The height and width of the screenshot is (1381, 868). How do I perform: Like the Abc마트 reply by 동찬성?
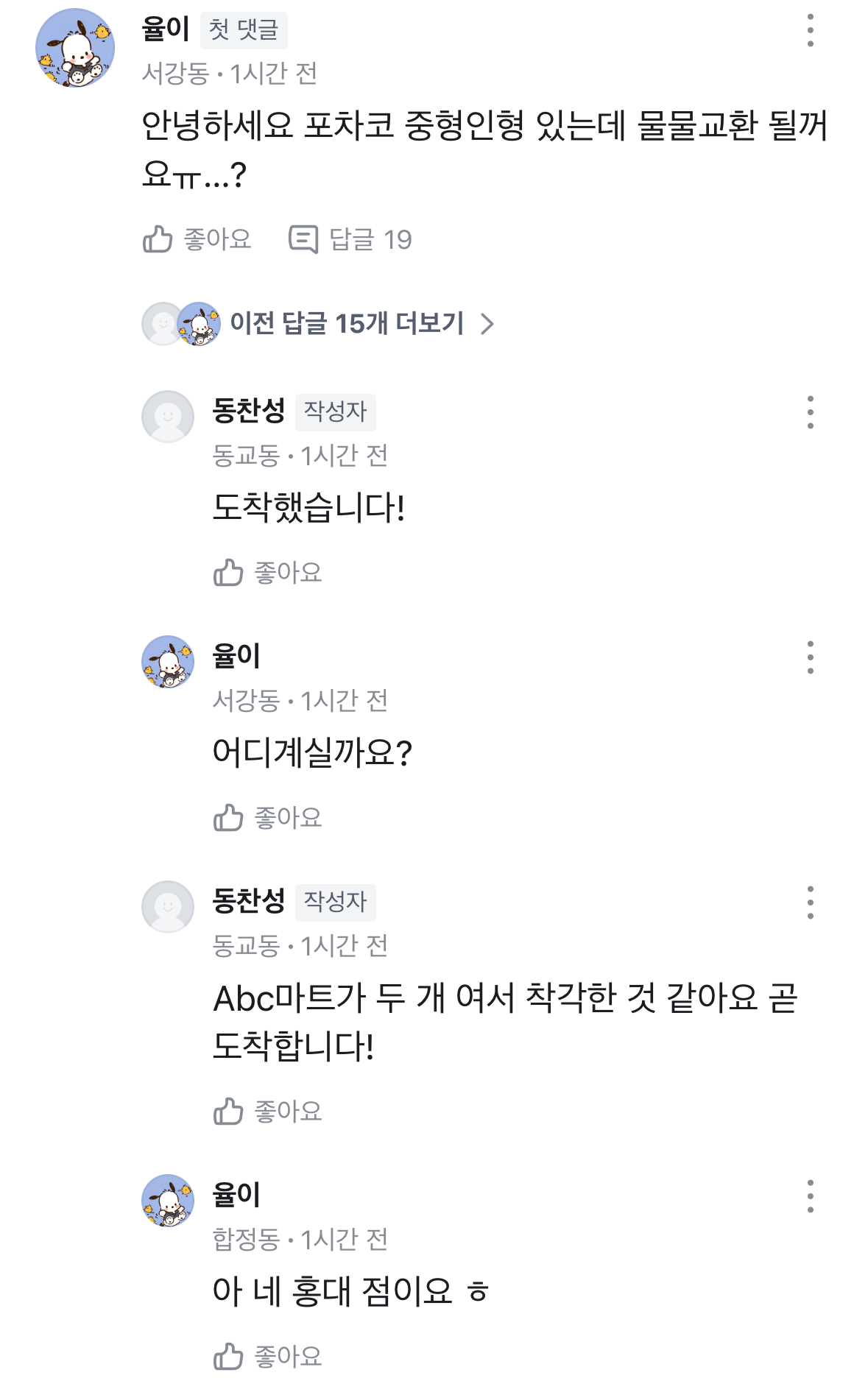click(267, 1111)
